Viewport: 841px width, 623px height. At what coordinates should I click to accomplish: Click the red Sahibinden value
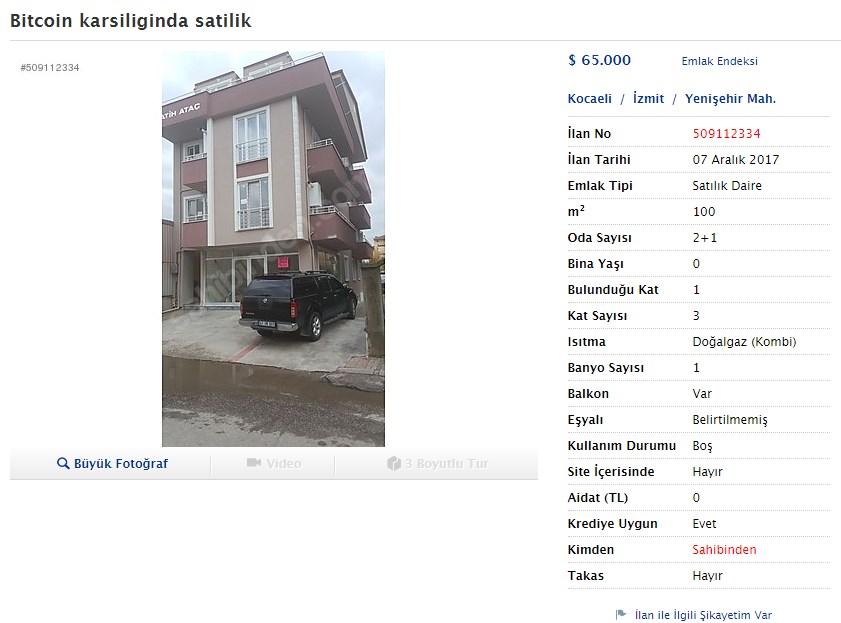point(724,550)
